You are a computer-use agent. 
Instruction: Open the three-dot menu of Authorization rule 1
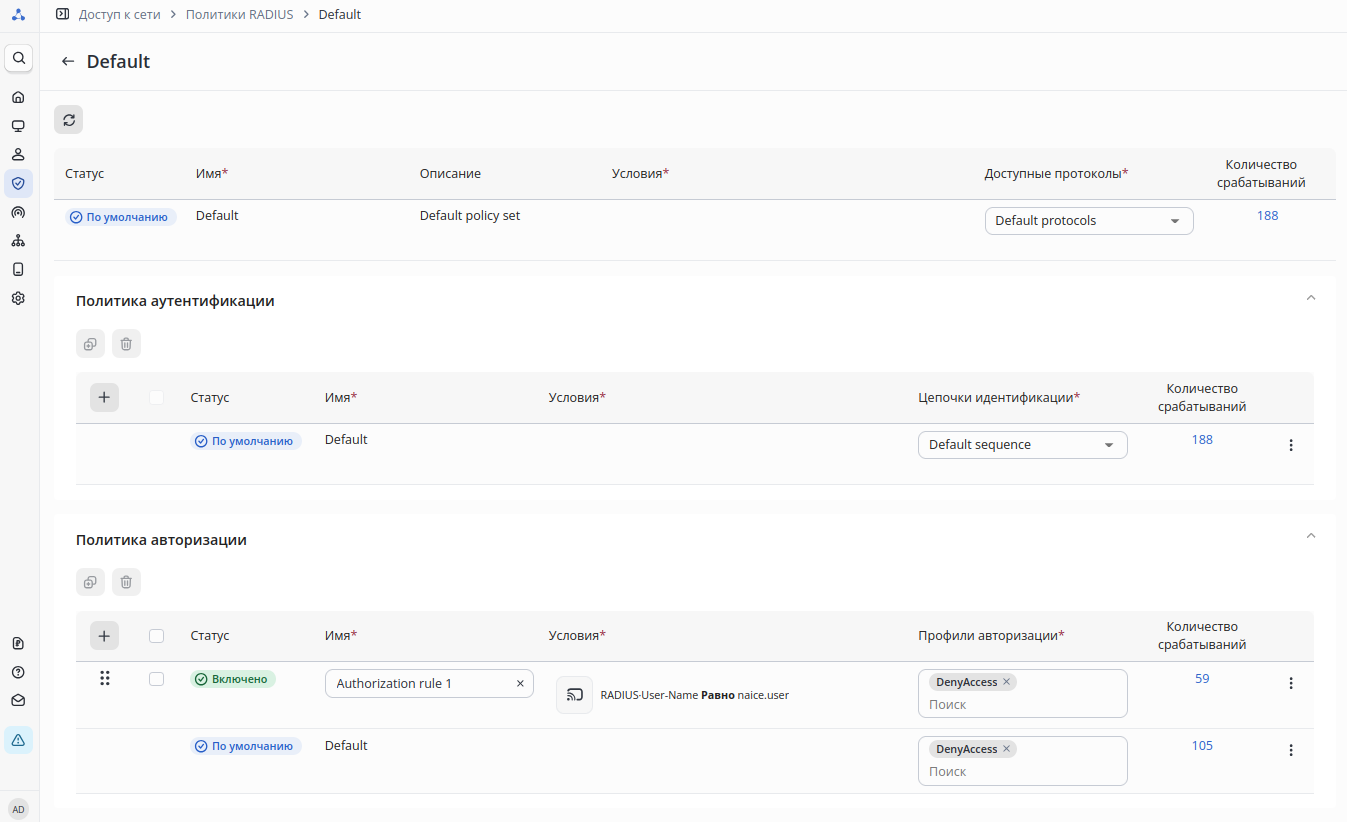pos(1290,684)
